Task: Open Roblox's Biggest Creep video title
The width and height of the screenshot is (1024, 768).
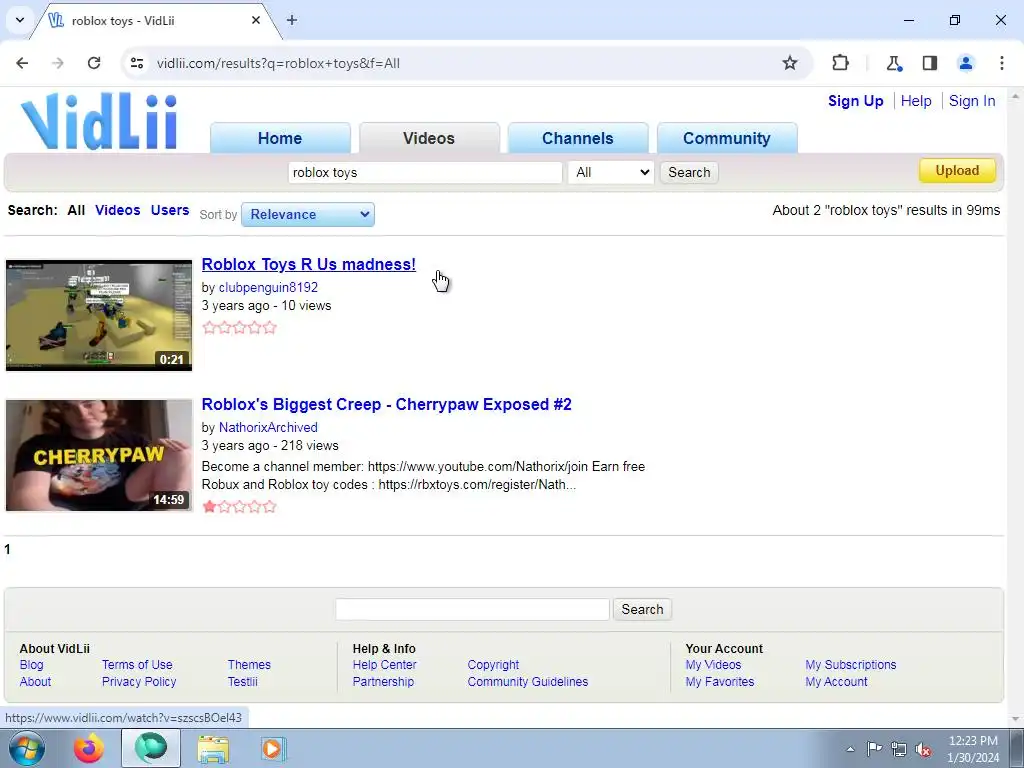Action: pos(387,404)
